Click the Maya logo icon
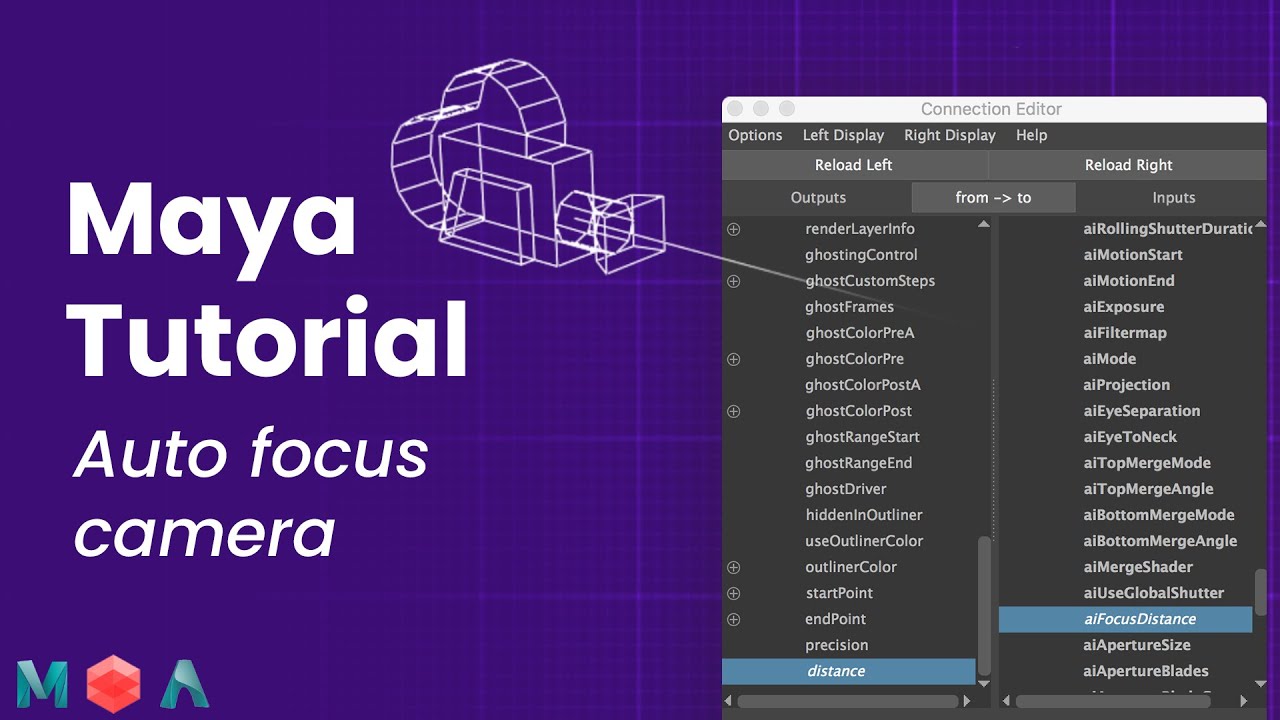Image resolution: width=1280 pixels, height=720 pixels. click(x=42, y=685)
